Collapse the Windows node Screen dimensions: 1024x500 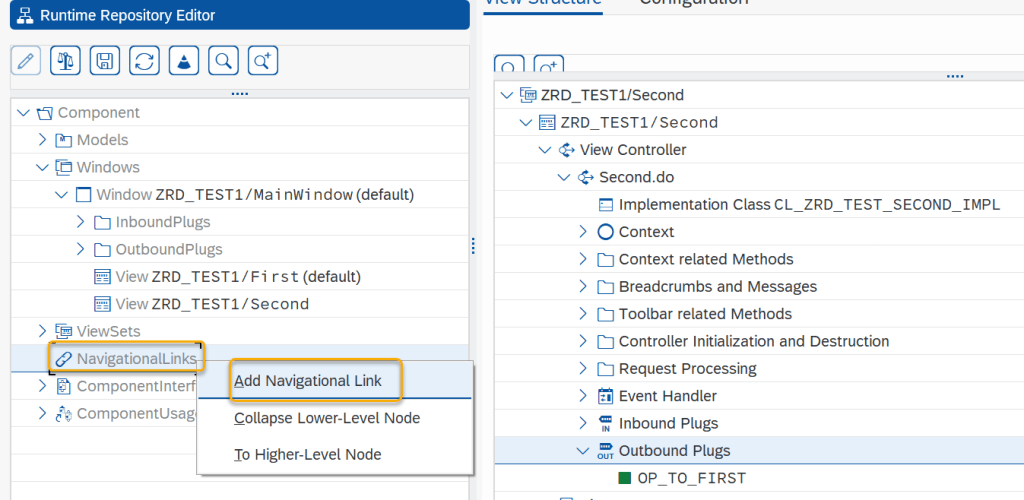click(x=43, y=167)
